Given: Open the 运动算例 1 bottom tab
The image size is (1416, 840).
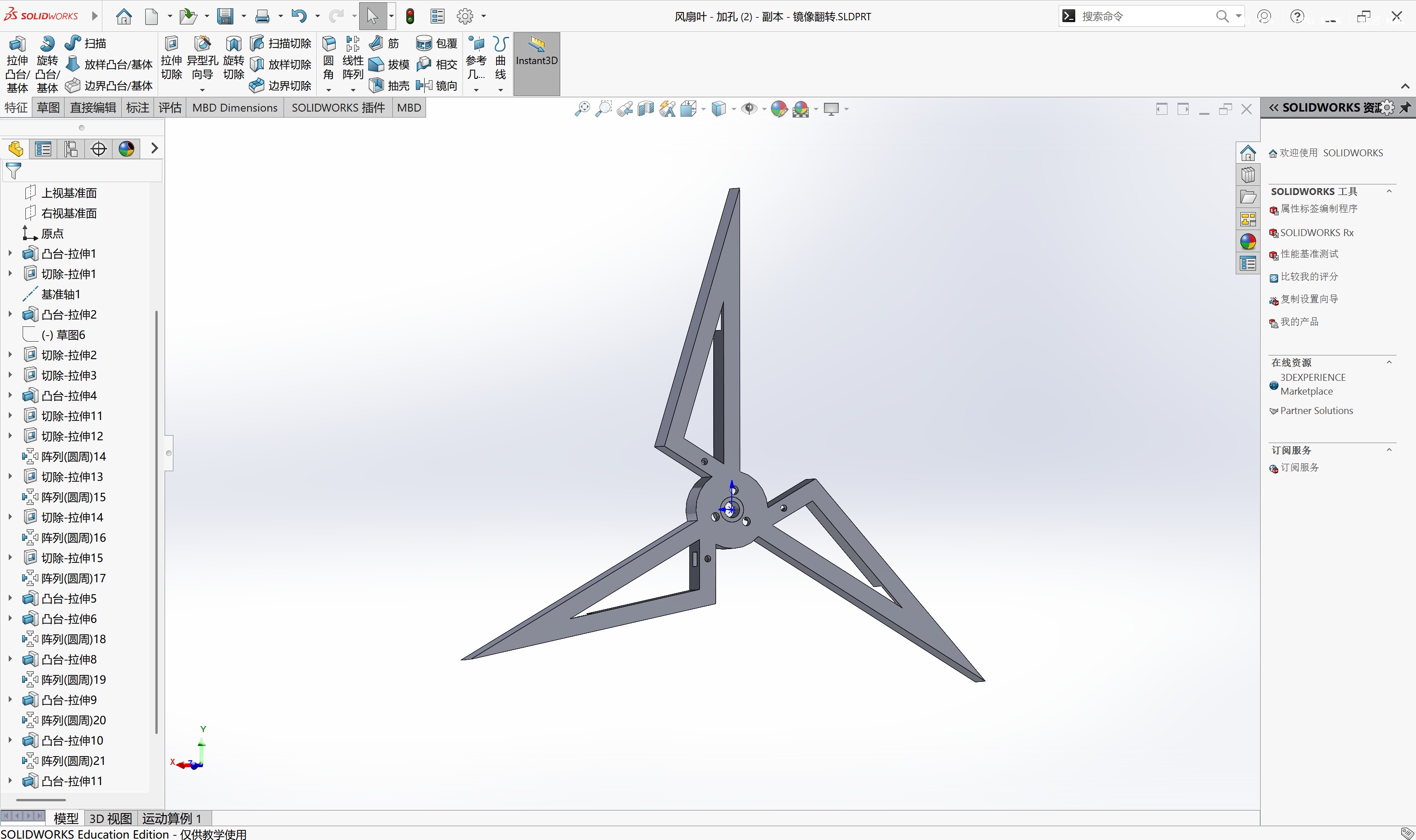Looking at the screenshot, I should (172, 818).
